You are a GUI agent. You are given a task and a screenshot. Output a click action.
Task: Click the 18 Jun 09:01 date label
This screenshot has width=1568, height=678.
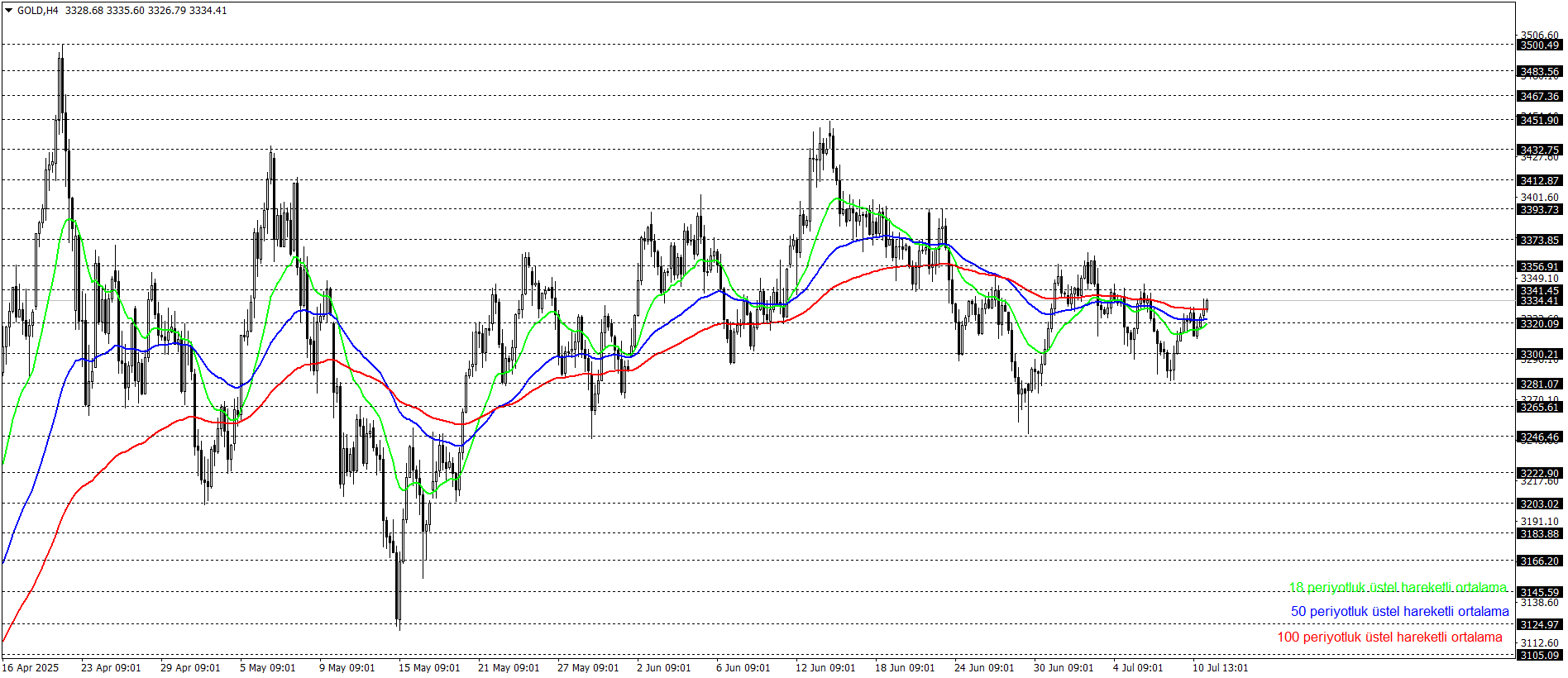point(905,668)
